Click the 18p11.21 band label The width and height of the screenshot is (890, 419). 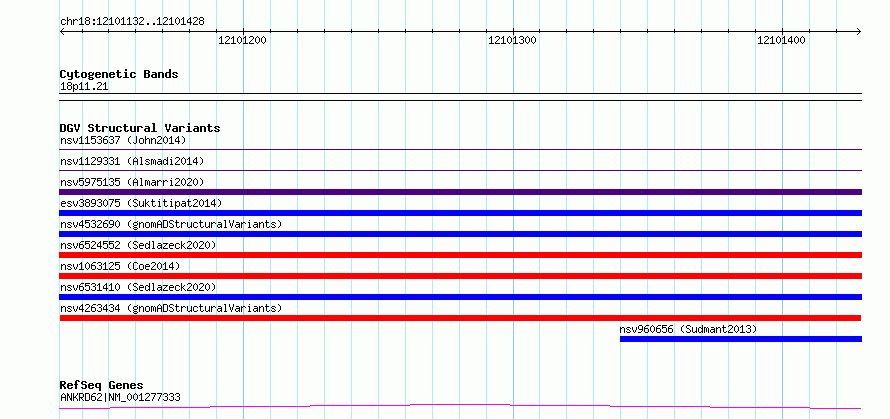coord(84,87)
